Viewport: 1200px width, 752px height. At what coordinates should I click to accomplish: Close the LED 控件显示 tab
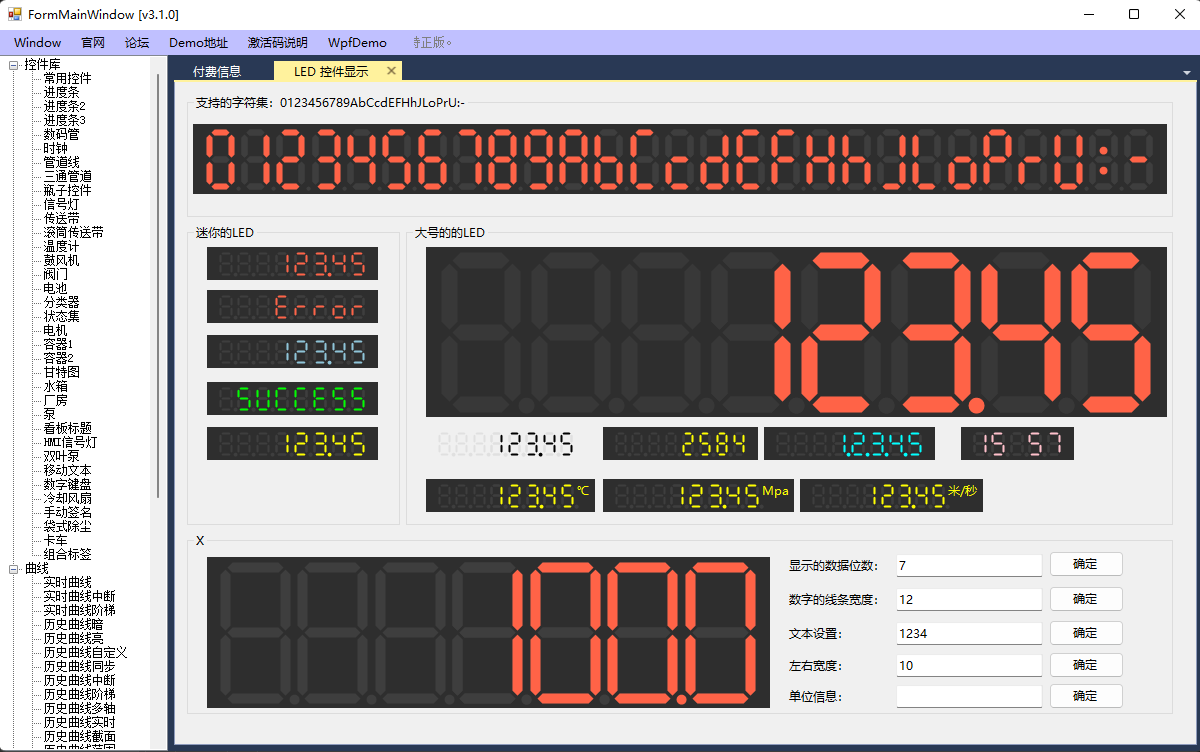point(391,71)
